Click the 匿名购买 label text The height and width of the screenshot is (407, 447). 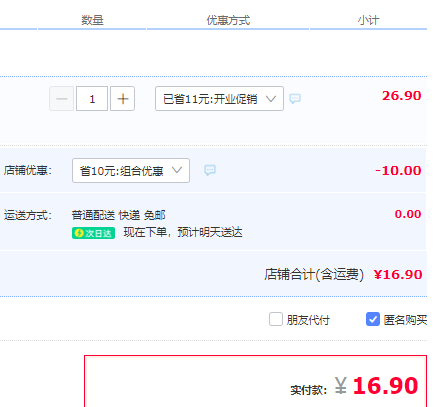click(x=405, y=320)
